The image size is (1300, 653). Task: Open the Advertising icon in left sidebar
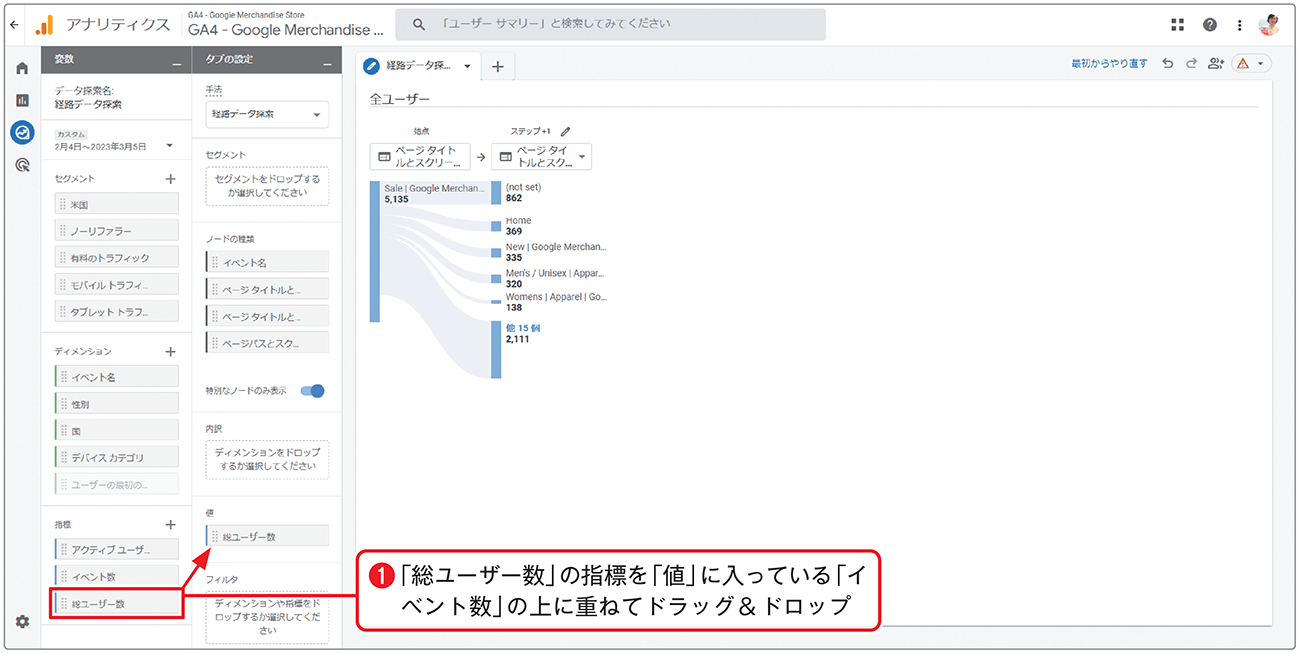pos(22,165)
